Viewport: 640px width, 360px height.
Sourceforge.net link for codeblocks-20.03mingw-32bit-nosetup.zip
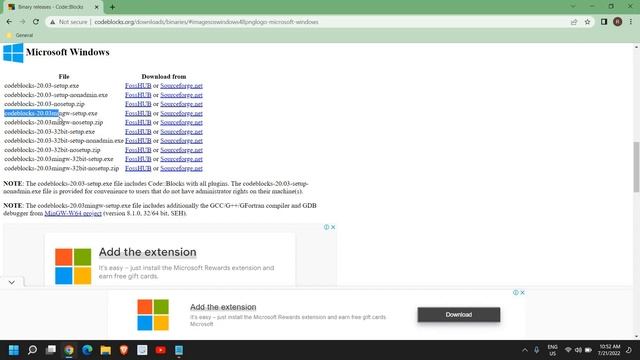(x=181, y=168)
